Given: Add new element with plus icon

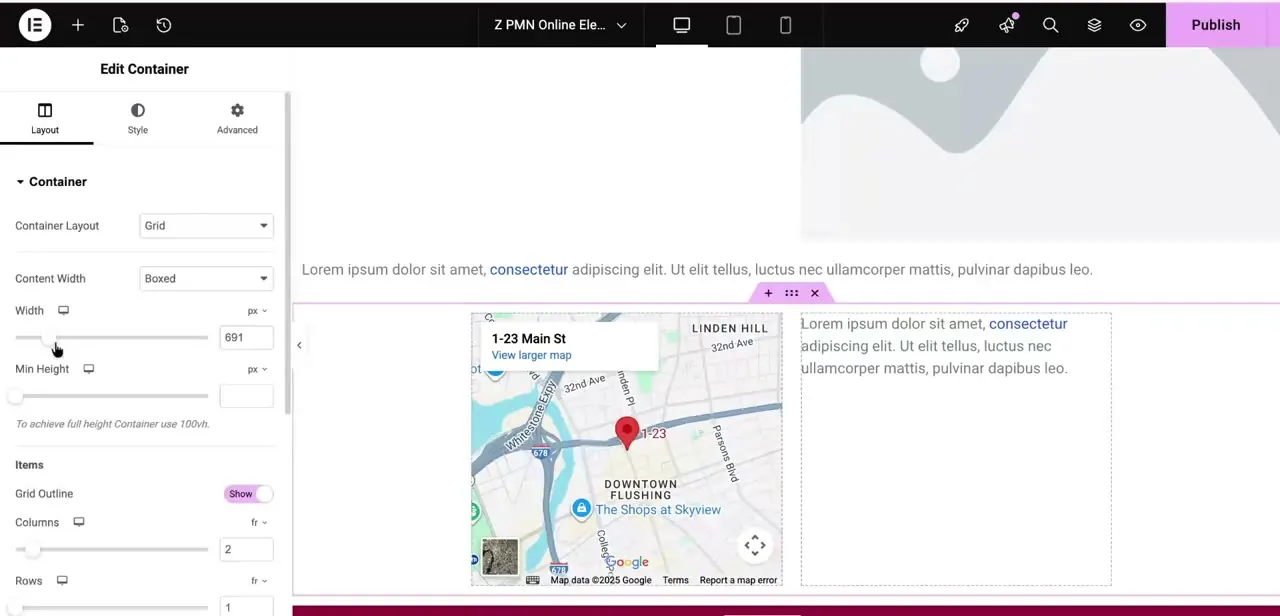Looking at the screenshot, I should [x=78, y=25].
